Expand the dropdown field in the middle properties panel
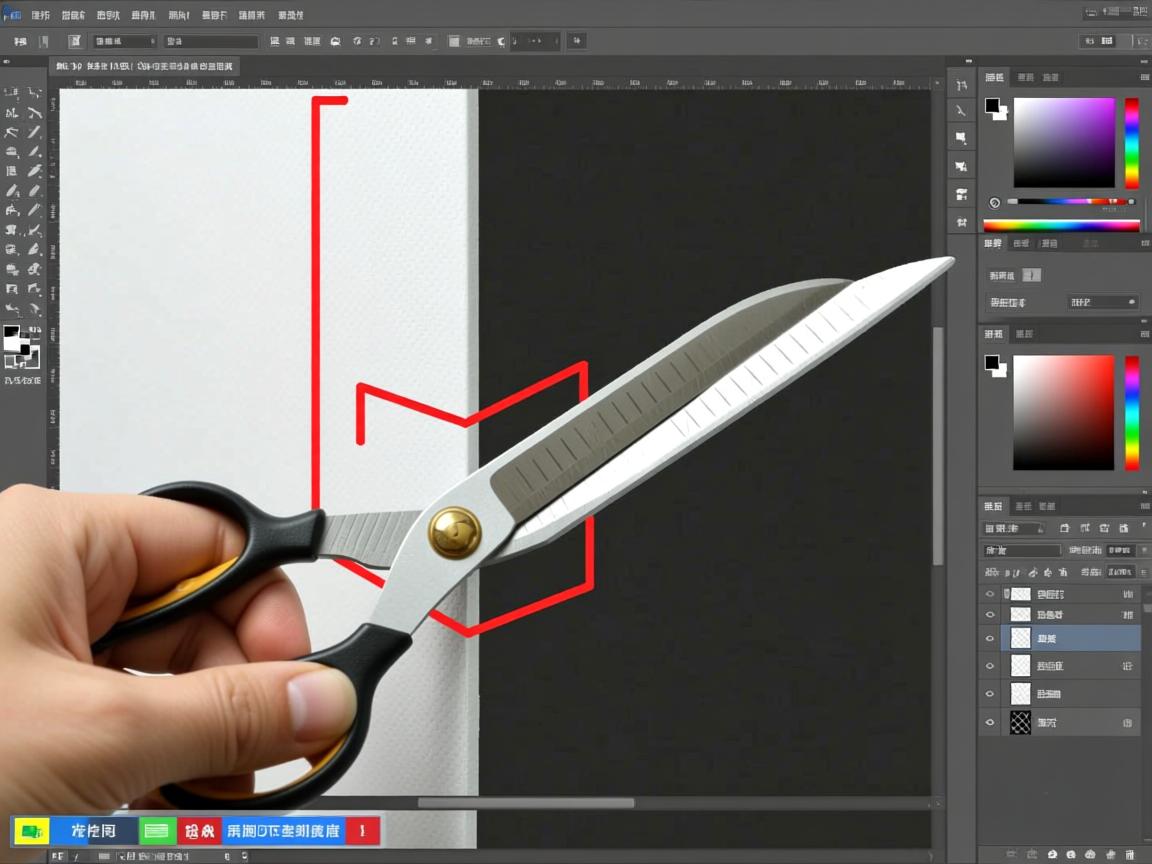 tap(1103, 302)
